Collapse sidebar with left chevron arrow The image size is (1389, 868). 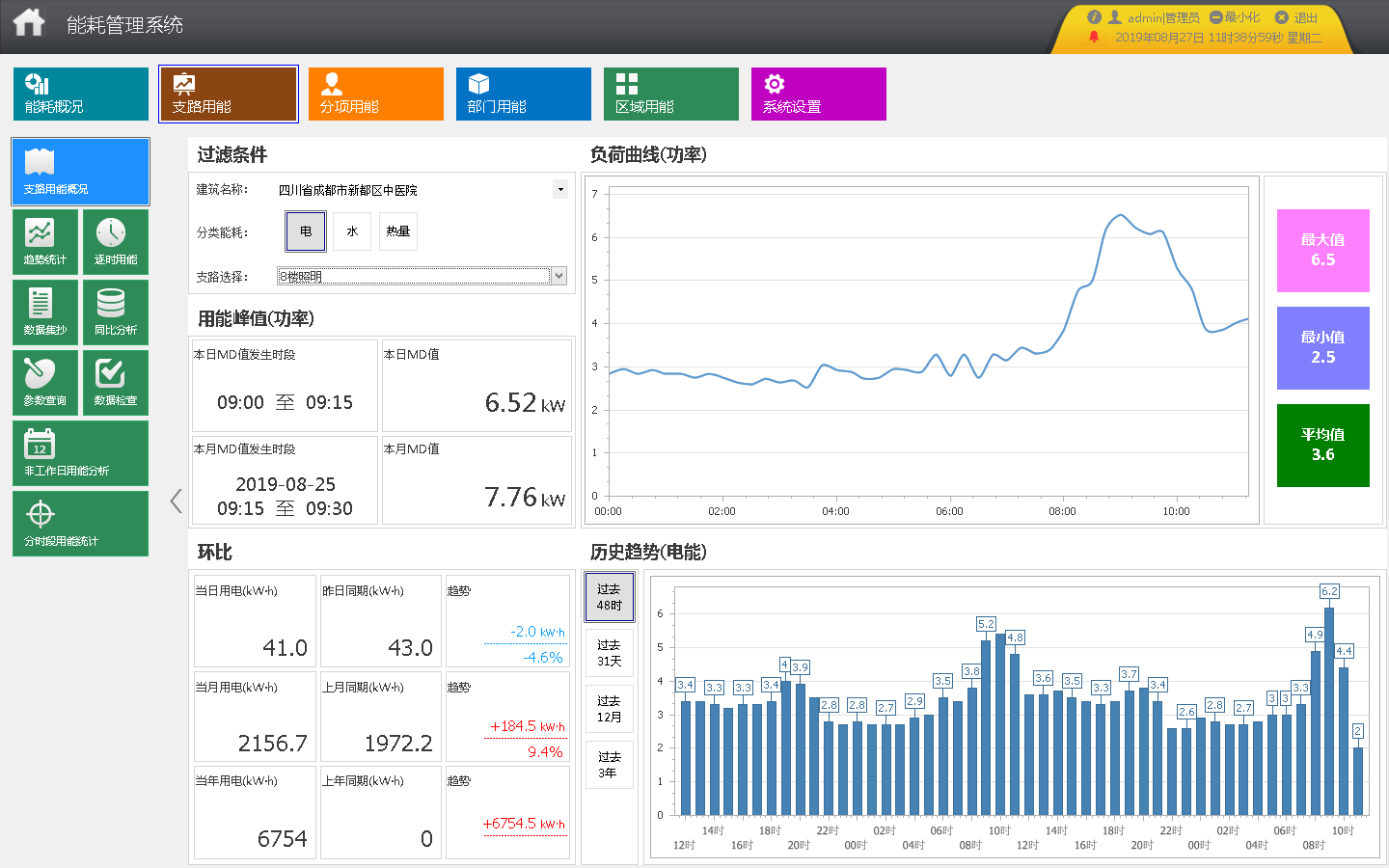tap(176, 501)
